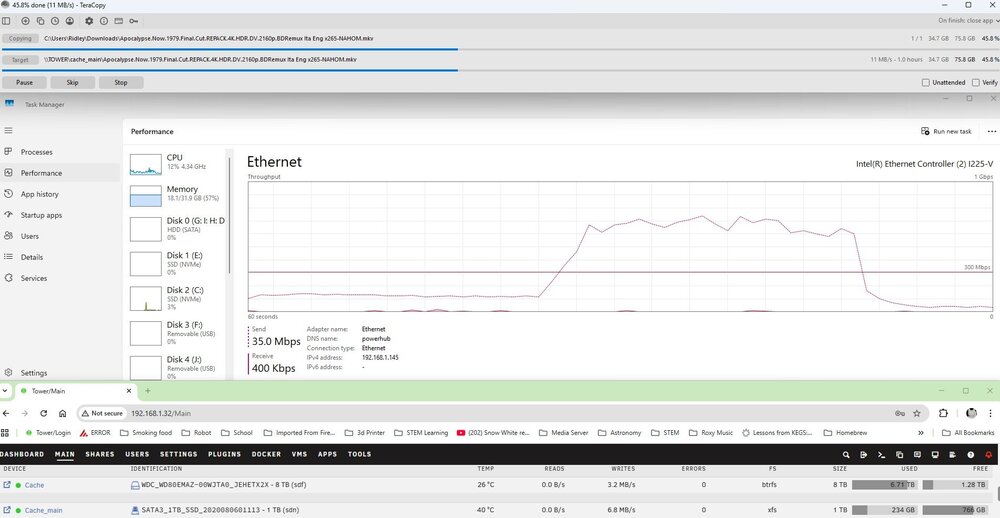Open Chrome tab search chevron
Screen dimensions: 1000x518
pos(5,390)
